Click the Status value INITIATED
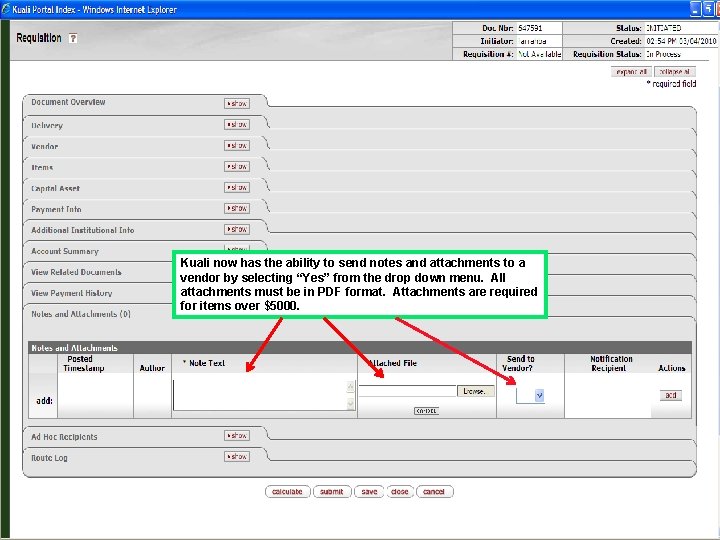The height and width of the screenshot is (540, 720). pyautogui.click(x=664, y=28)
